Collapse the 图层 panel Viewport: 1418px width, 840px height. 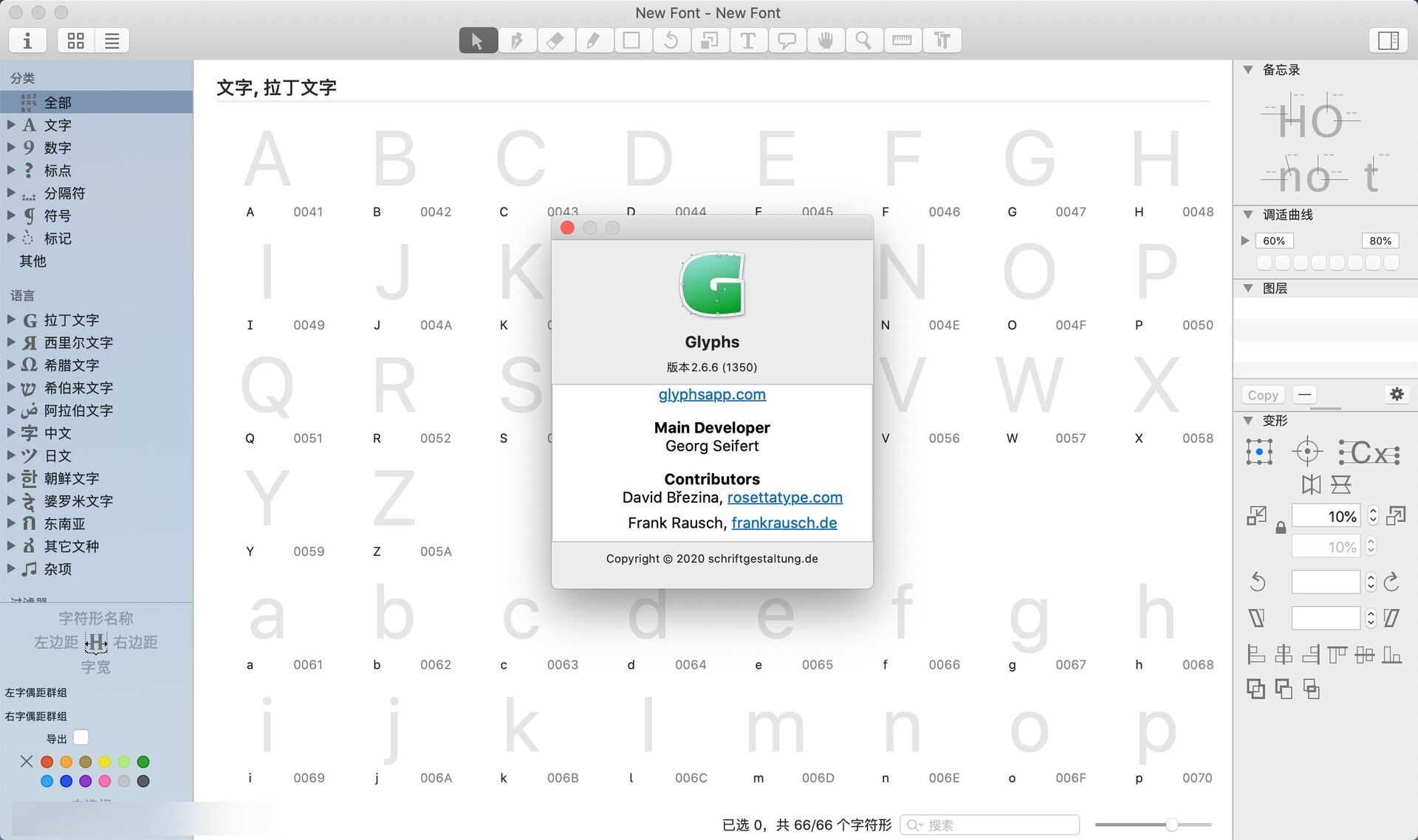click(1248, 288)
